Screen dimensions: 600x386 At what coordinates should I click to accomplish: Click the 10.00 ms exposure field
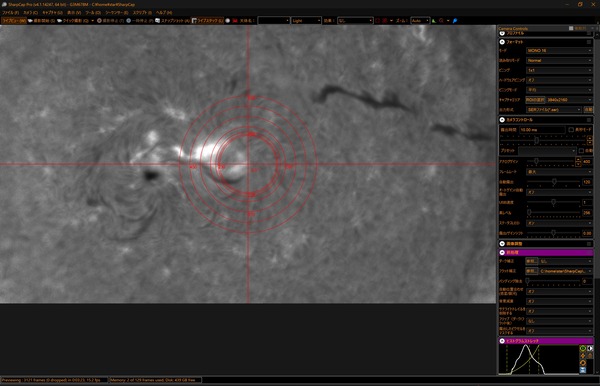point(542,130)
